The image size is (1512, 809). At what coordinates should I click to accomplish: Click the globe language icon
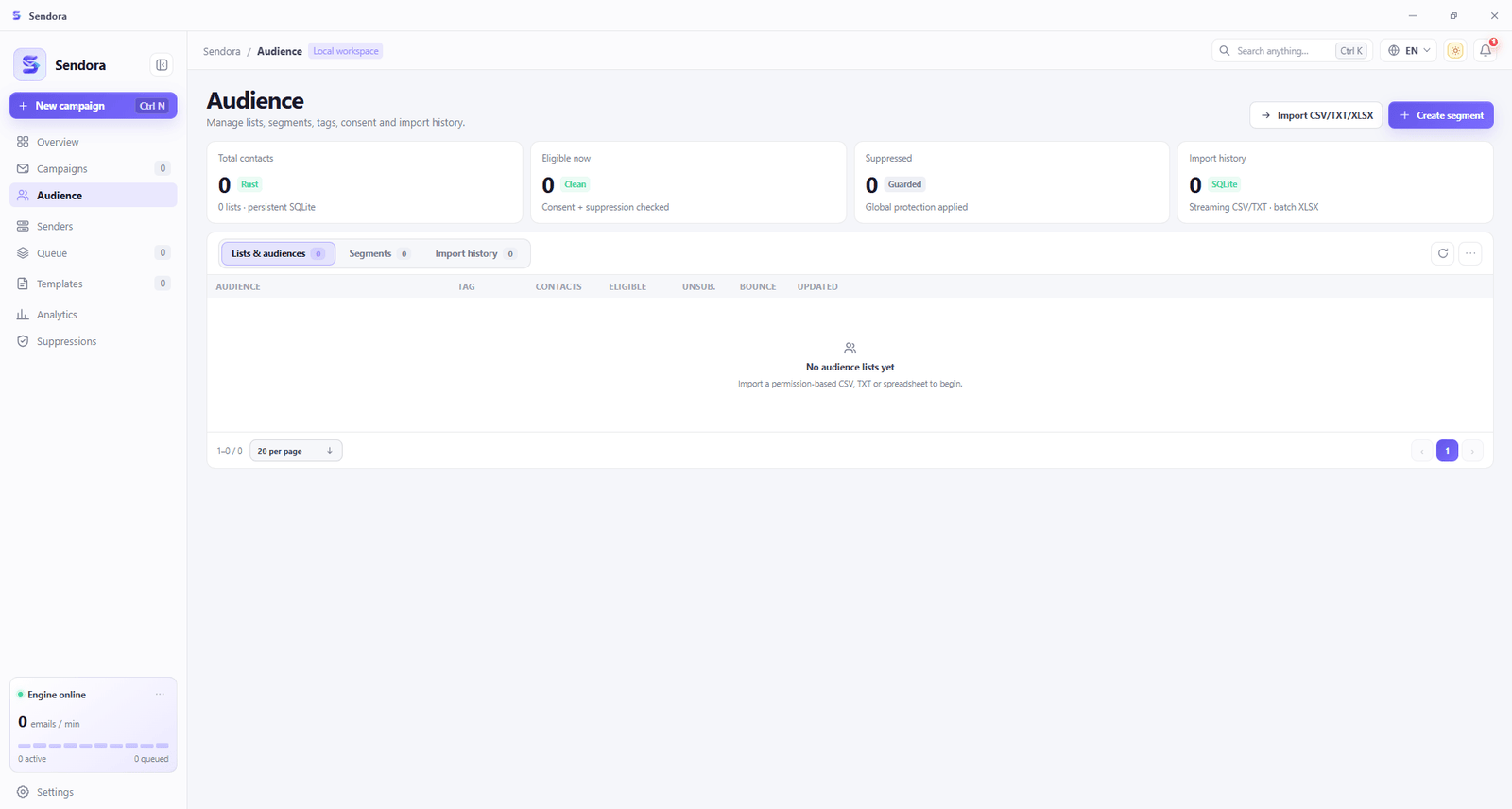(x=1394, y=51)
